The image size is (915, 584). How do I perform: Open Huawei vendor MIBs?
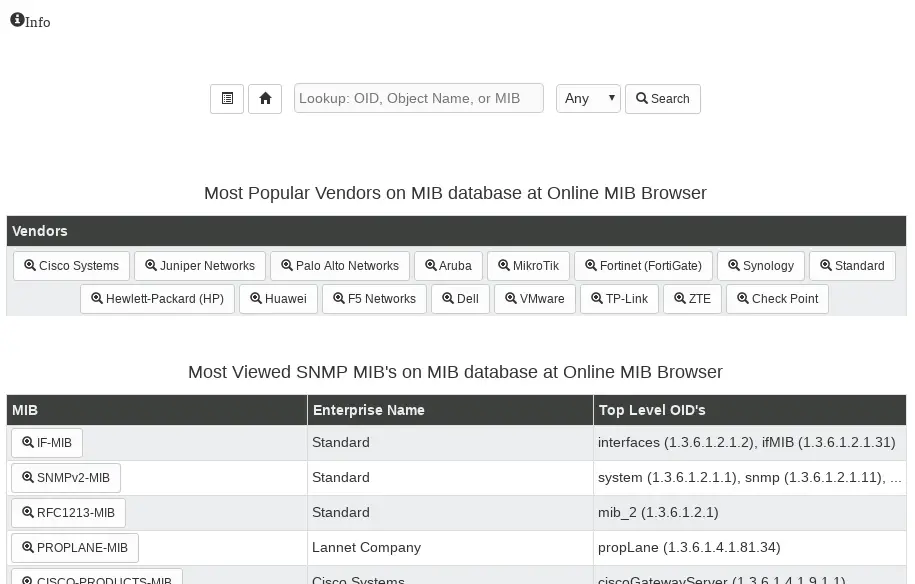tap(278, 299)
